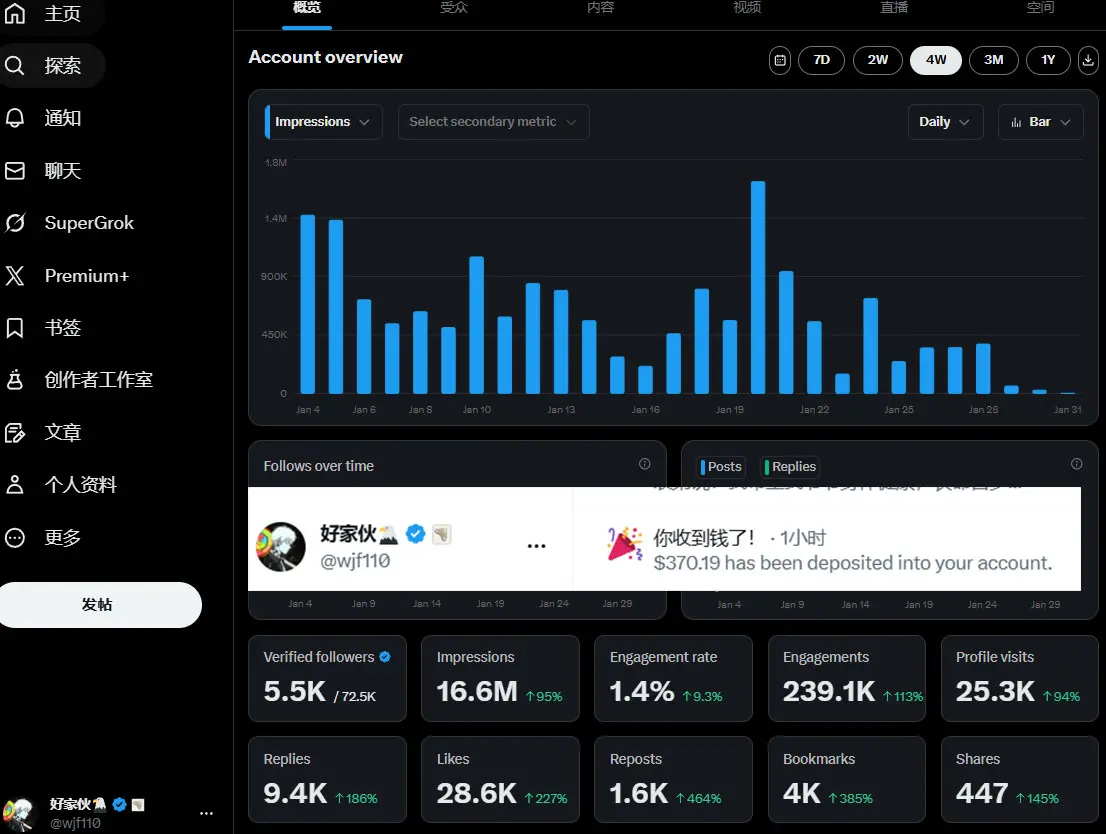Click the SuperGrok sidebar label
This screenshot has height=834, width=1106.
(89, 223)
